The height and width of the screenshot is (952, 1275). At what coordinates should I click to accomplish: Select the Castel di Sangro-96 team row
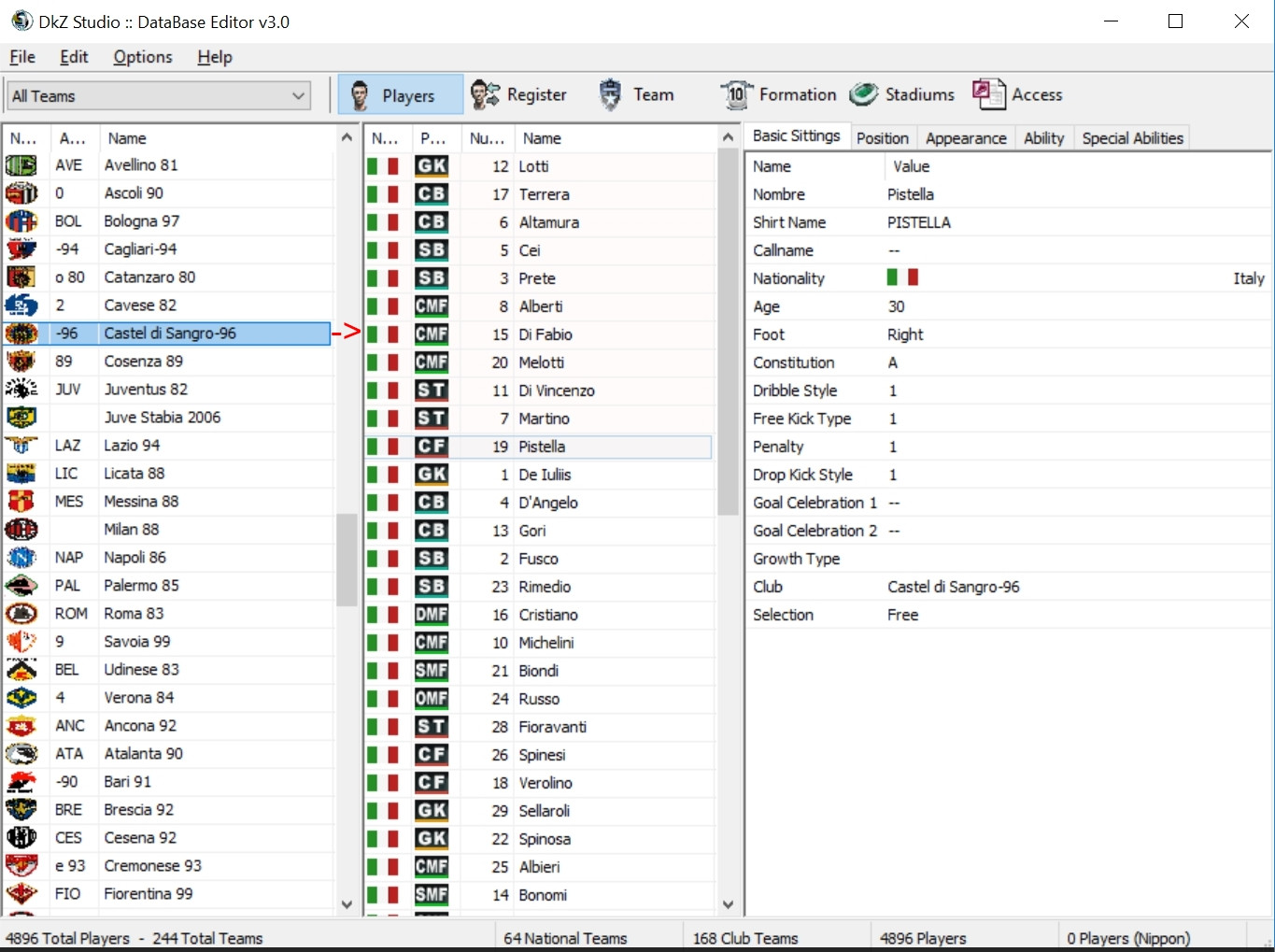coord(168,334)
